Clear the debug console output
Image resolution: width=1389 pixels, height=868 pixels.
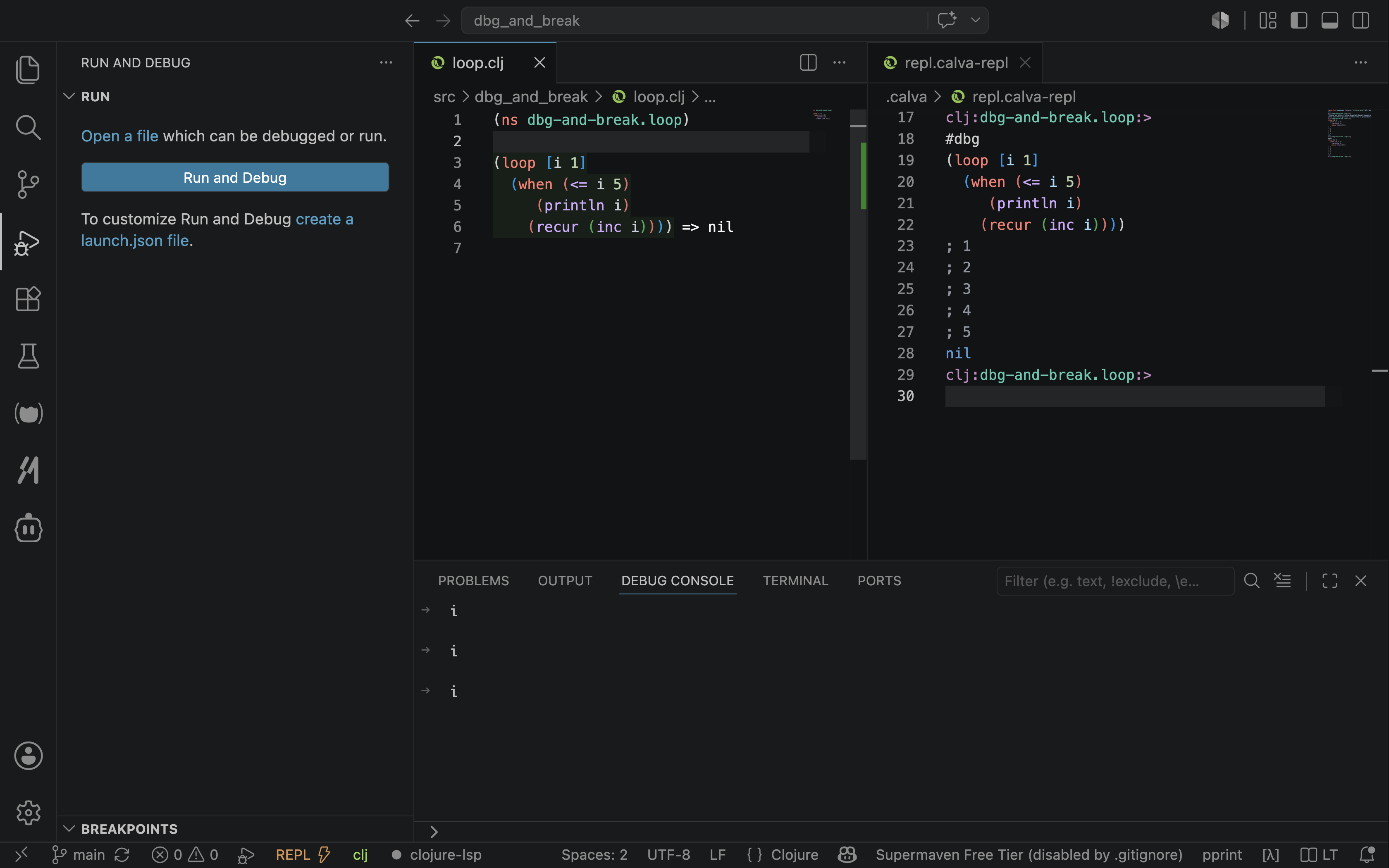coord(1283,581)
